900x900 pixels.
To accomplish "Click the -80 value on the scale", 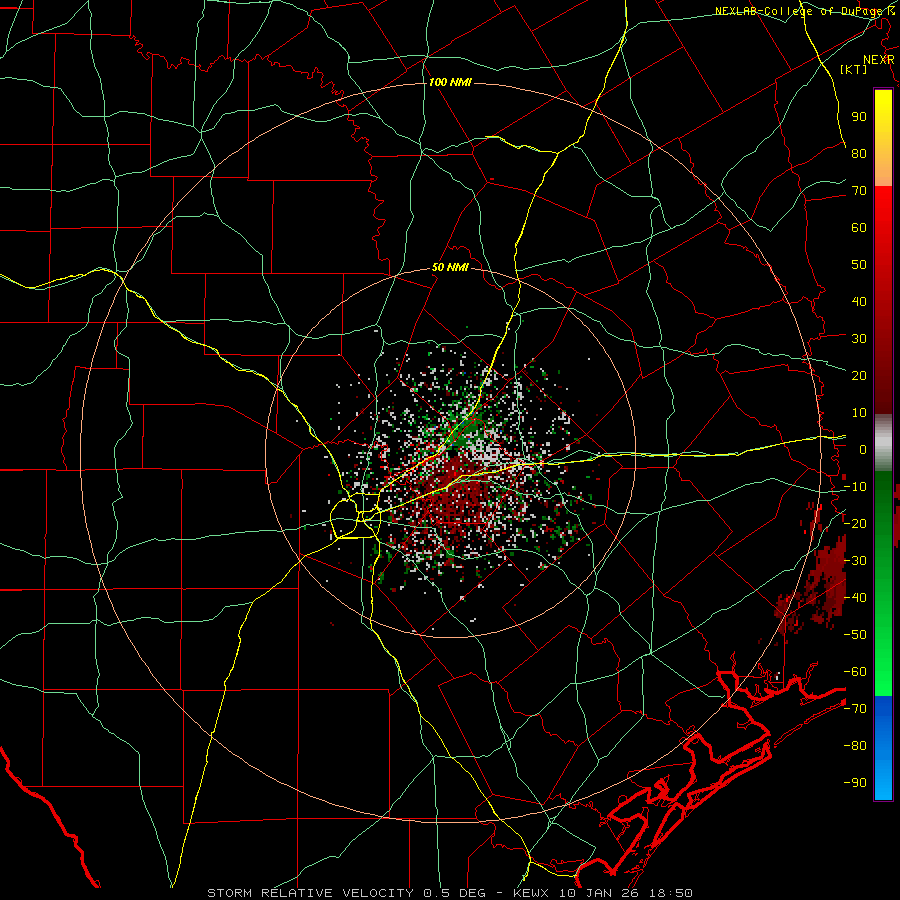I will pos(855,746).
